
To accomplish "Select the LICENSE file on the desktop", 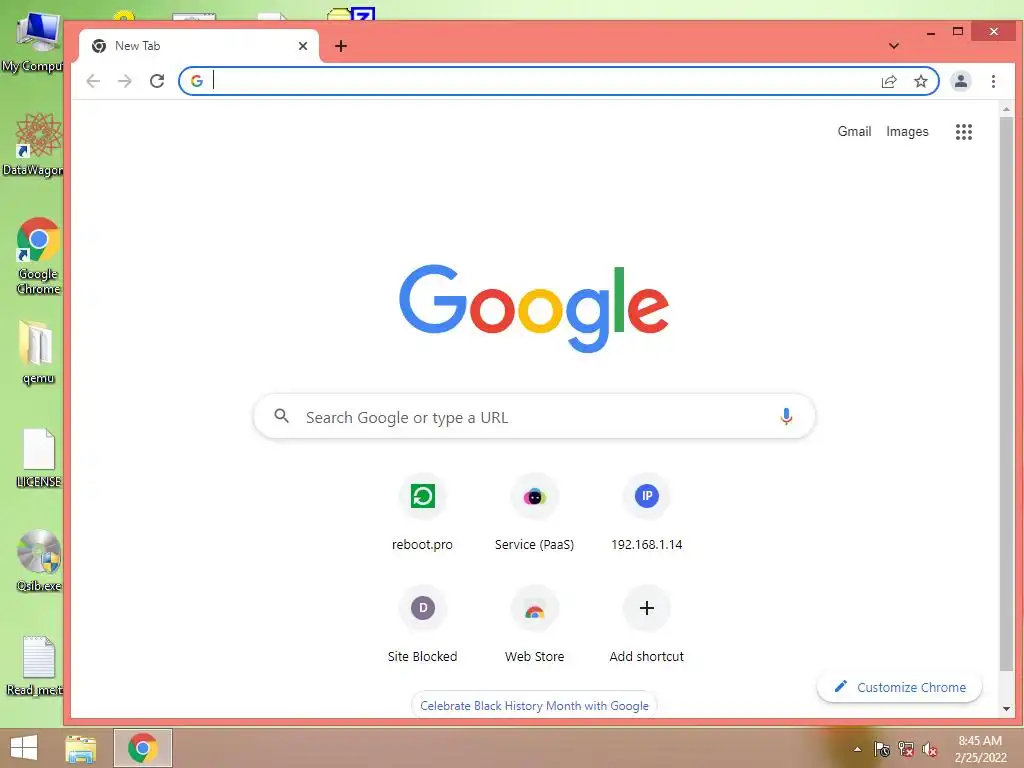I will (38, 458).
